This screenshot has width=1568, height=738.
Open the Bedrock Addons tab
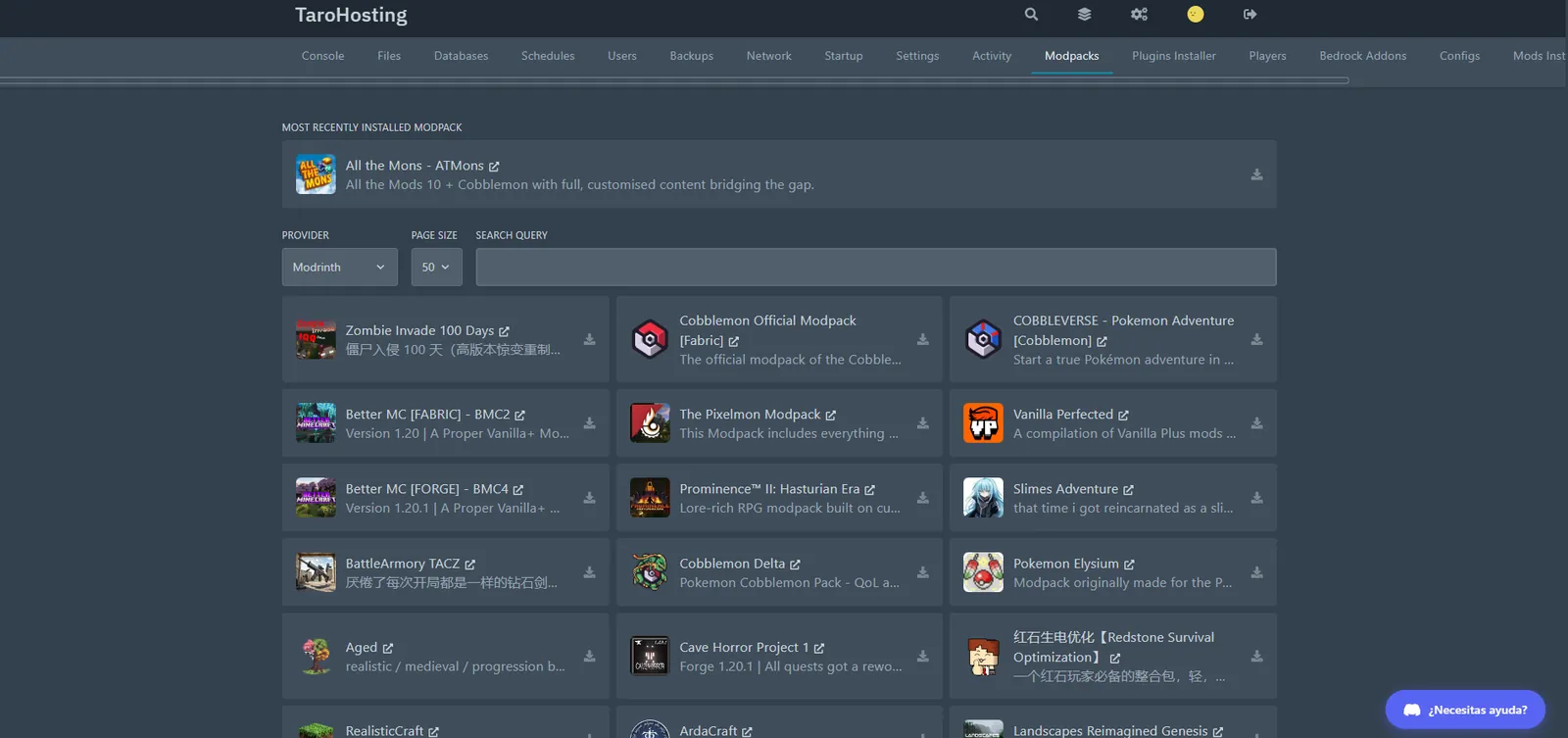coord(1362,56)
